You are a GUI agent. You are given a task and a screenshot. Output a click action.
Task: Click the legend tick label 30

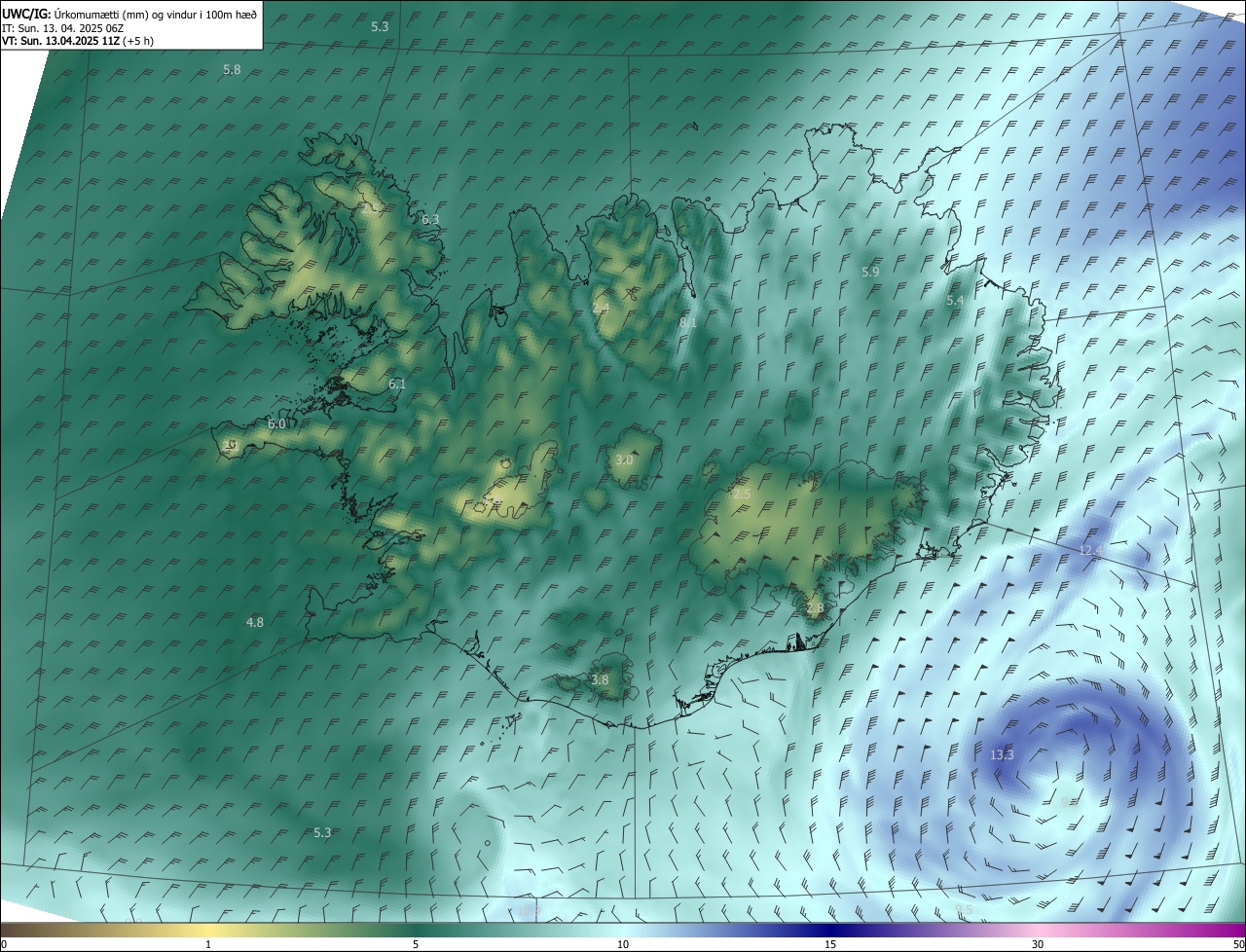[x=1038, y=945]
